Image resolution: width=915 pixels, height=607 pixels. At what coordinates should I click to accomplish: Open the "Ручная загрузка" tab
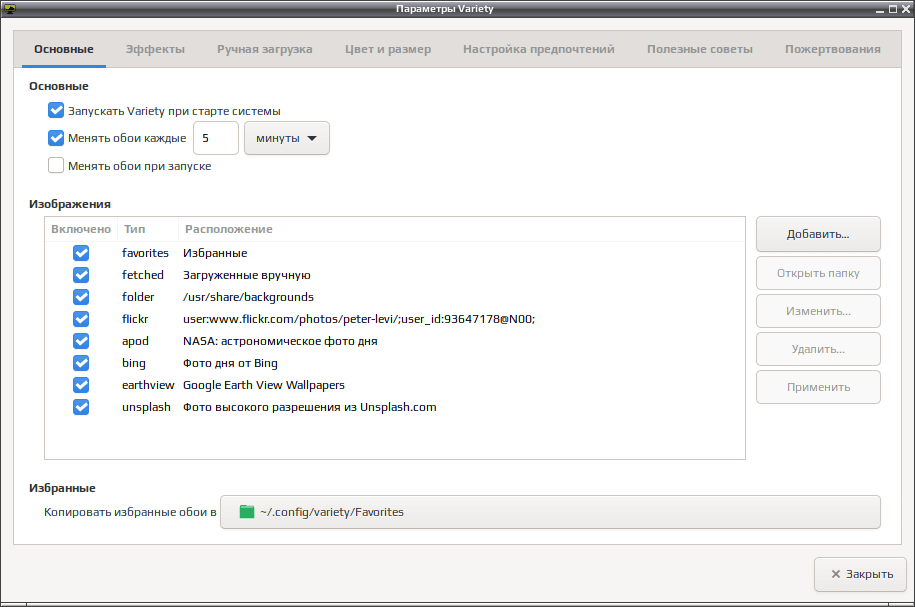click(264, 49)
